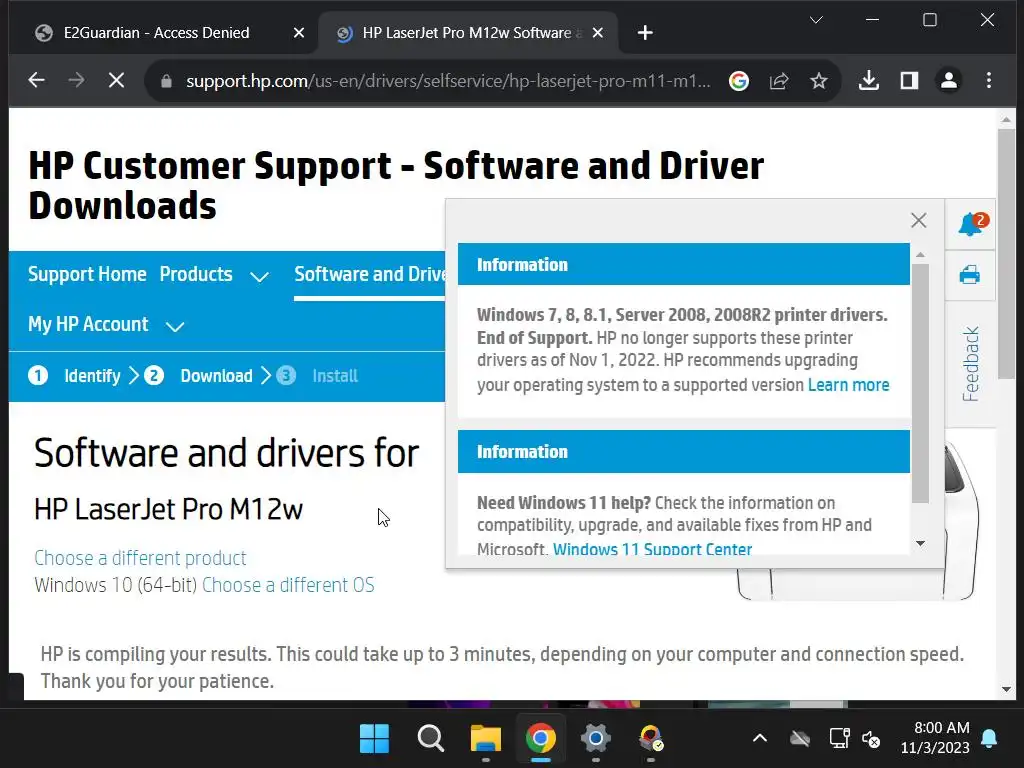
Task: Expand My HP Account menu
Action: [106, 325]
